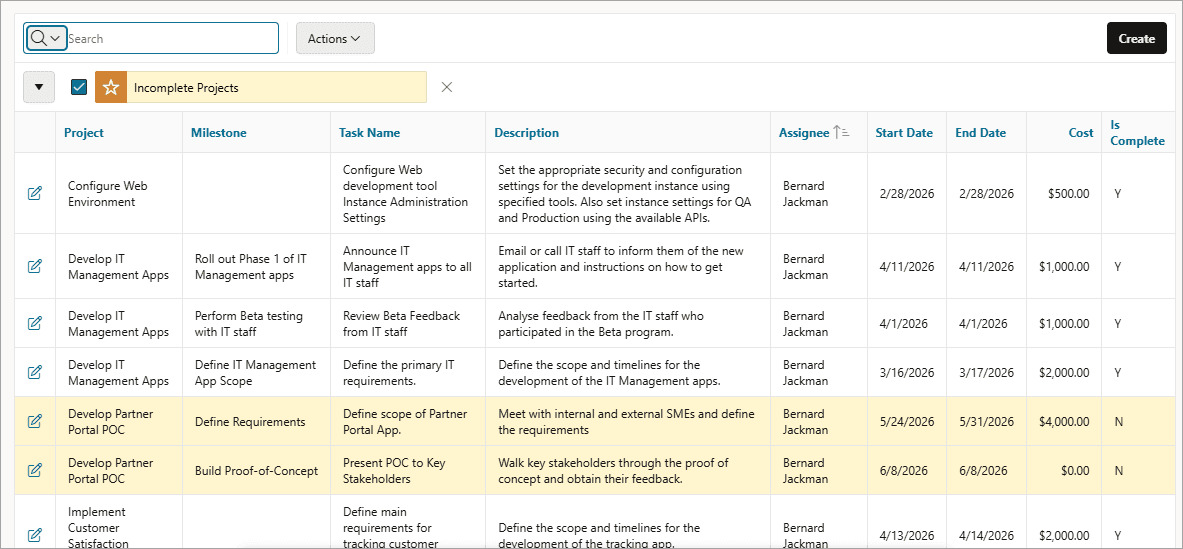Select the 'Build Proof-of-Concept' milestone cell

coord(257,471)
